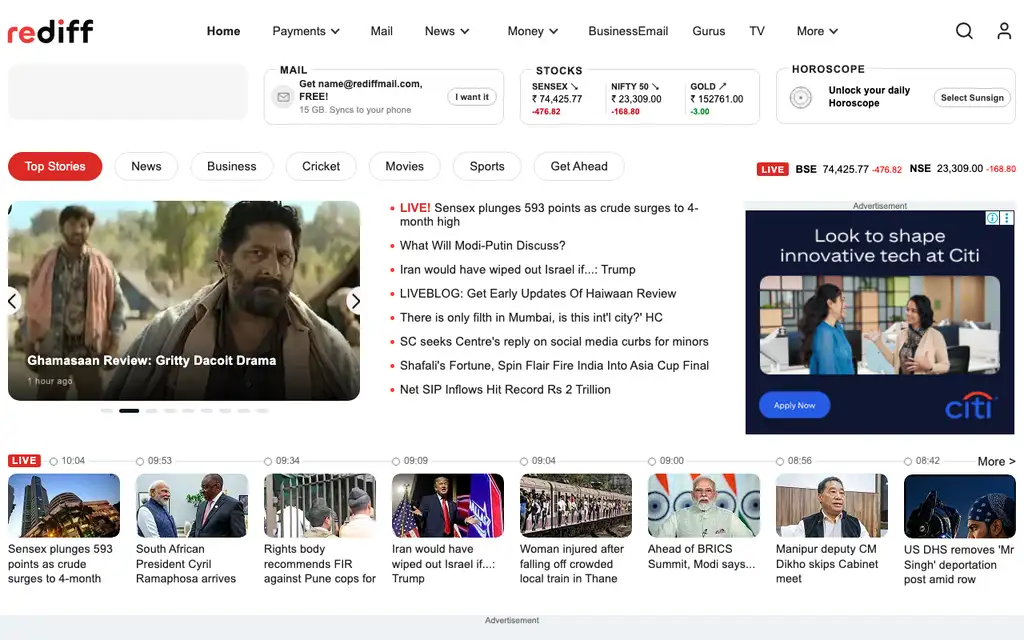Click the horoscope sun sign icon

tap(801, 97)
